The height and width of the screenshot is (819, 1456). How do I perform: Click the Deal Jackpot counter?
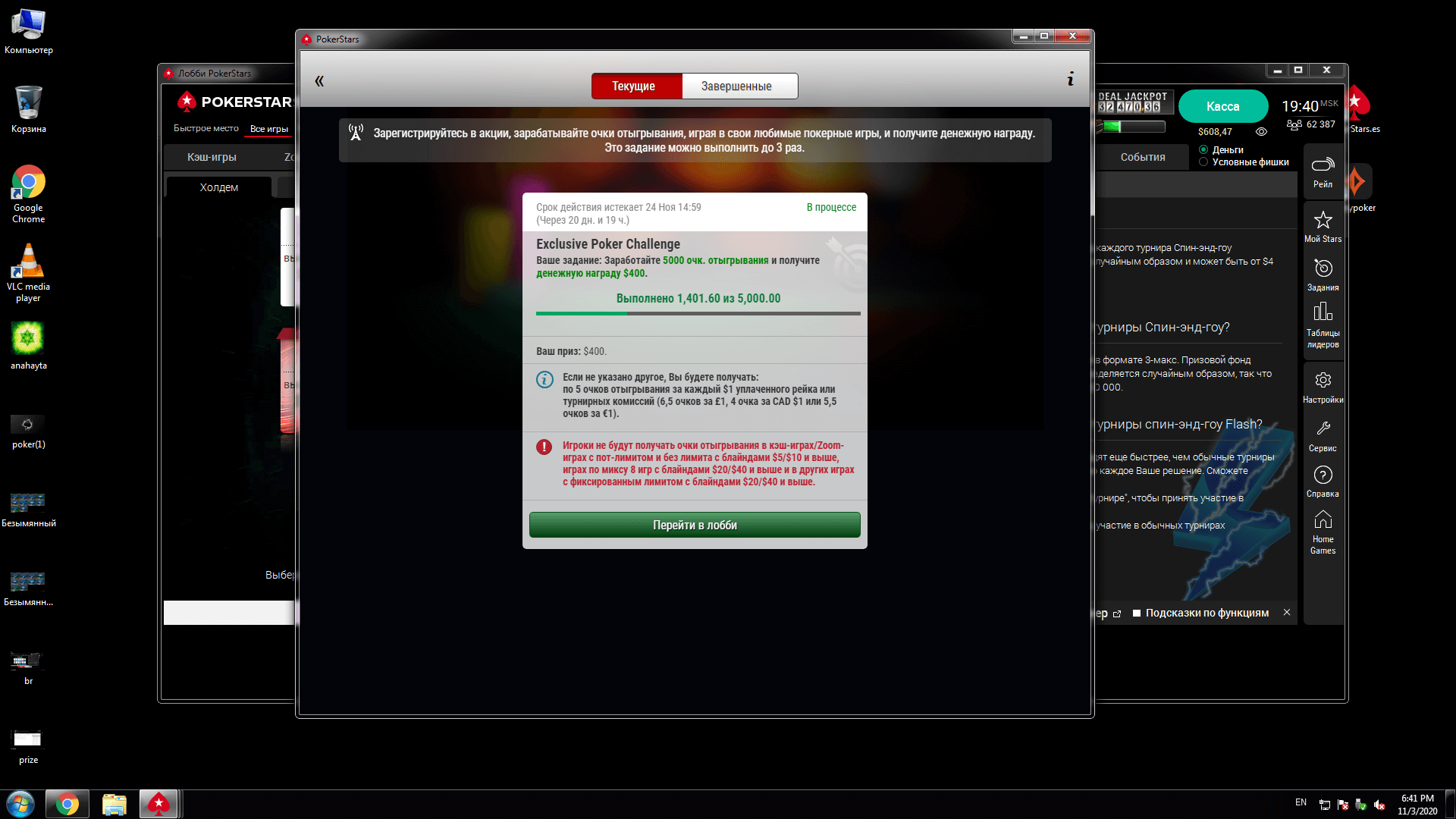[1134, 102]
